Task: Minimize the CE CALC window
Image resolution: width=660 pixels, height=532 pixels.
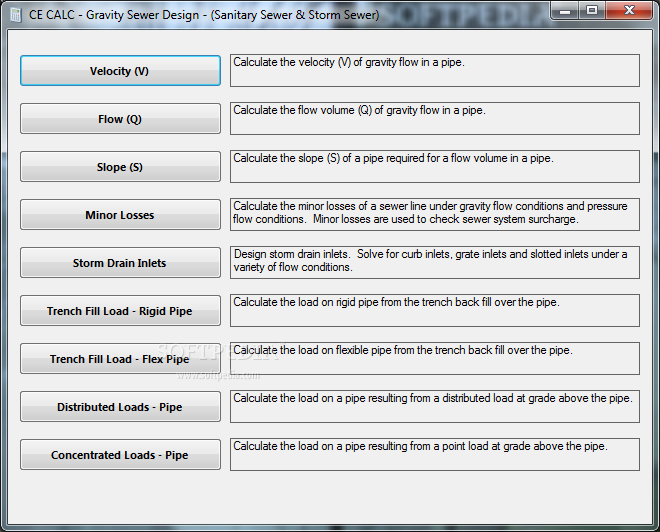Action: point(565,11)
